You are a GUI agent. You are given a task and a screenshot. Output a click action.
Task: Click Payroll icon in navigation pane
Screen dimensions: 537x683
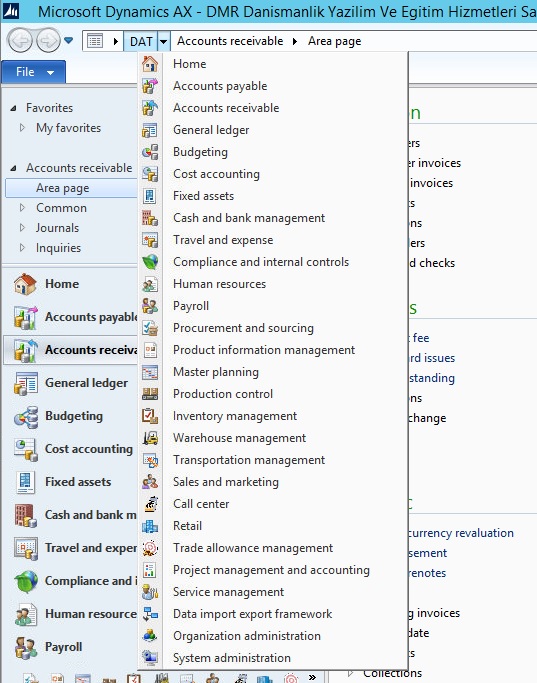click(25, 647)
